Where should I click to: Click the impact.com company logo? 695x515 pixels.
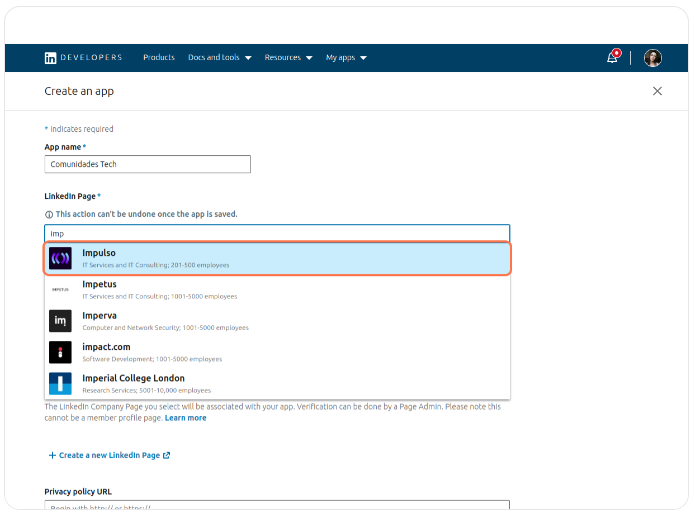(60, 352)
